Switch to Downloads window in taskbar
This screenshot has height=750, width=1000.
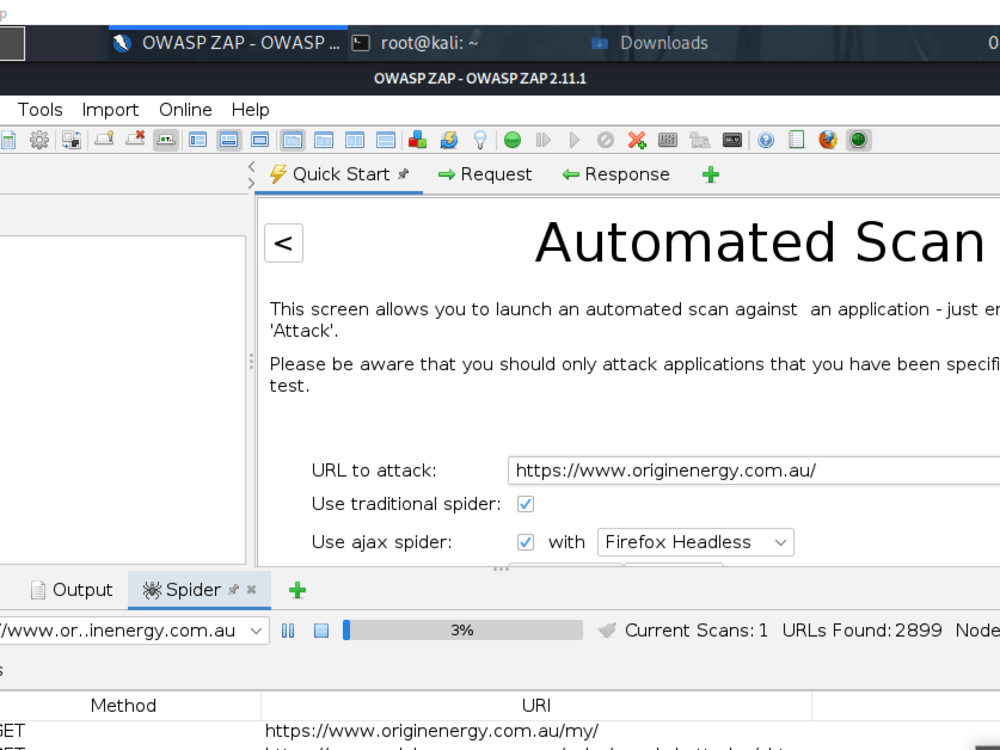pyautogui.click(x=651, y=43)
